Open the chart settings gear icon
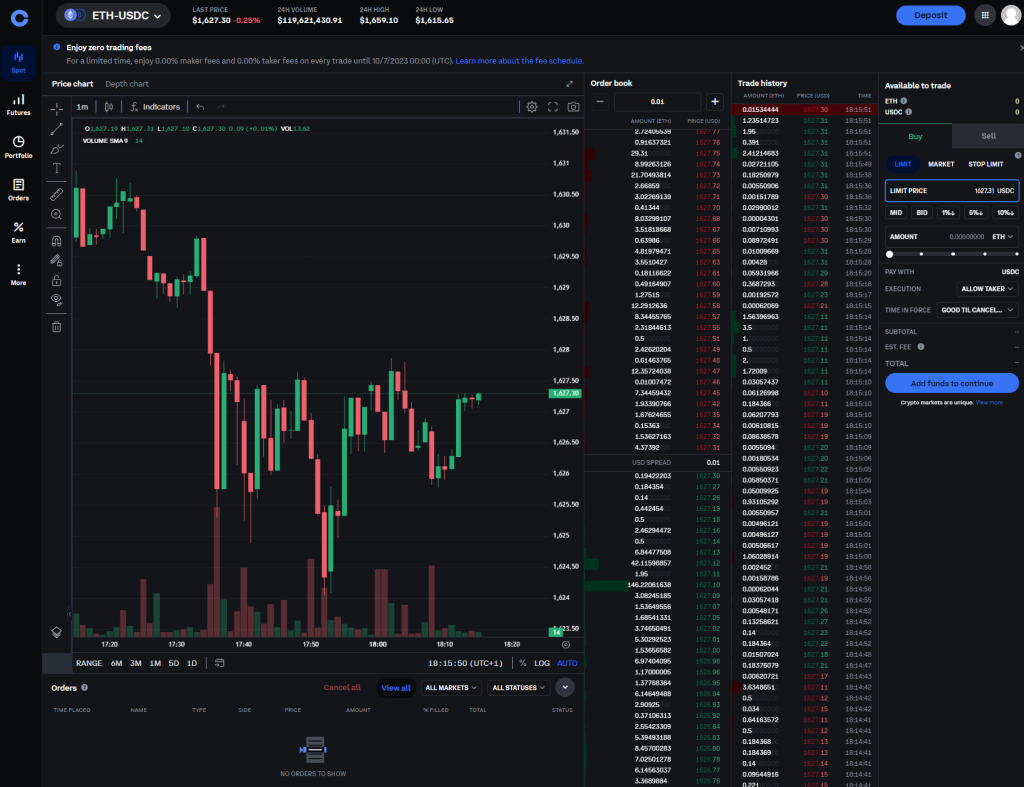Screen dimensions: 1024x787 click(532, 107)
